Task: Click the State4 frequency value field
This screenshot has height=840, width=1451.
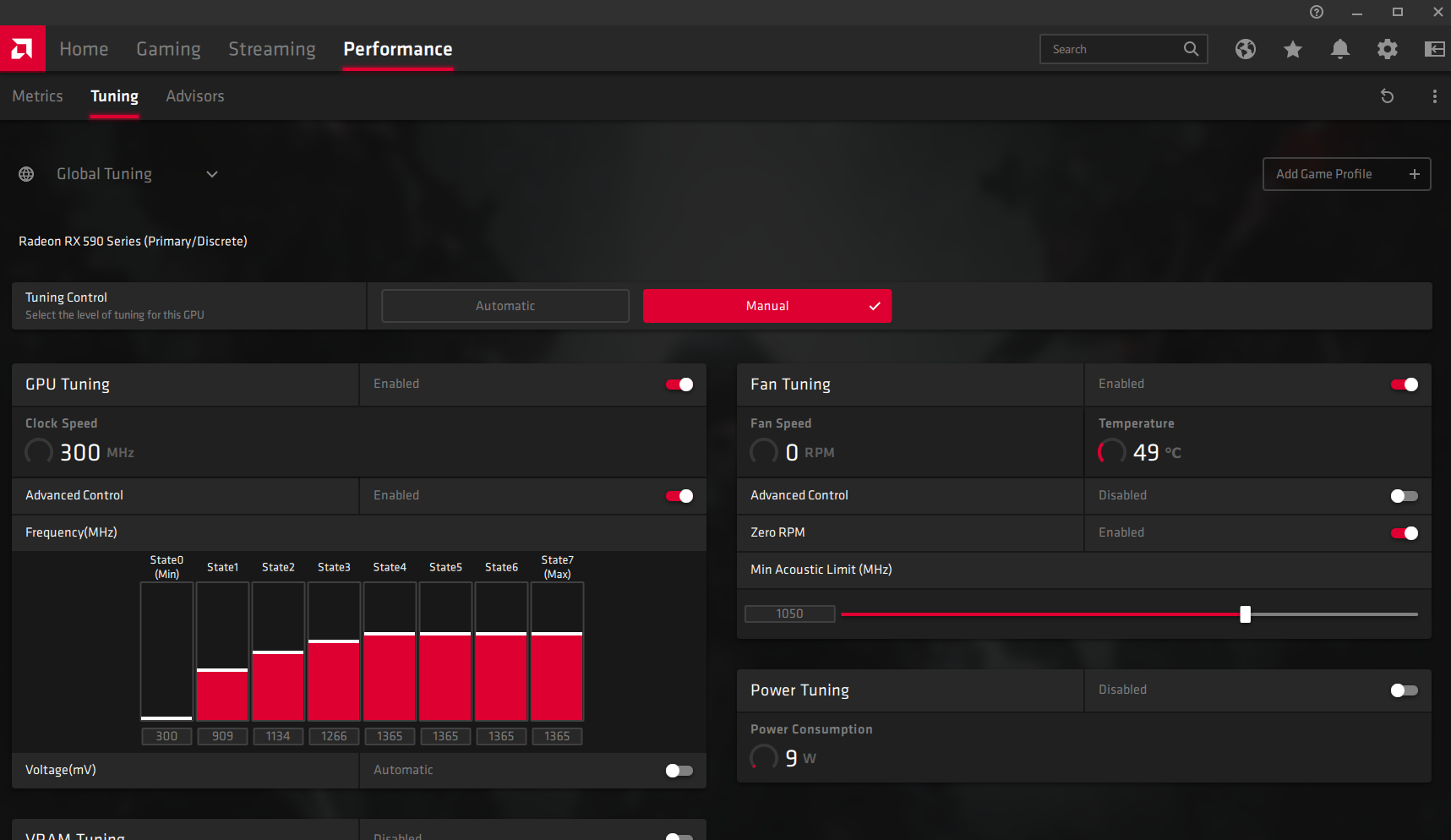Action: 390,736
